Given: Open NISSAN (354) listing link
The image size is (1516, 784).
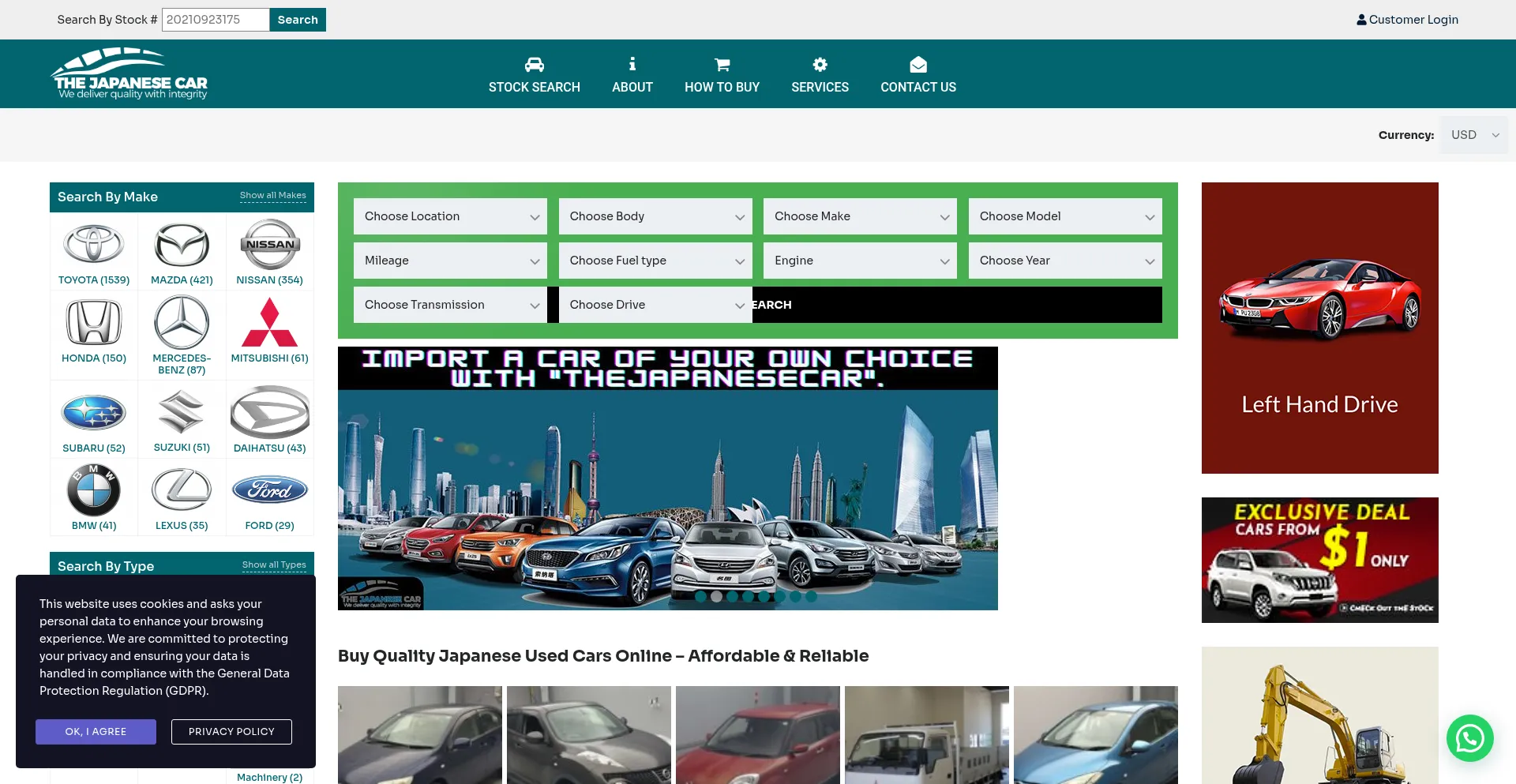Looking at the screenshot, I should pyautogui.click(x=270, y=280).
